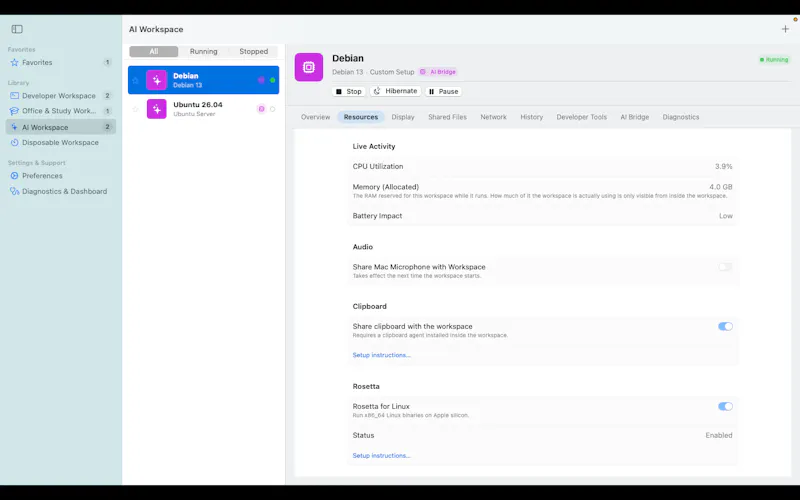This screenshot has width=800, height=500.
Task: Open Developer Workspace library item
Action: click(x=61, y=96)
